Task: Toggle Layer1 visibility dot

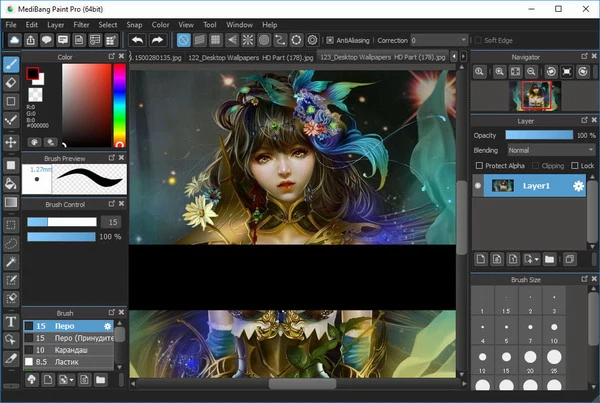Action: point(478,186)
